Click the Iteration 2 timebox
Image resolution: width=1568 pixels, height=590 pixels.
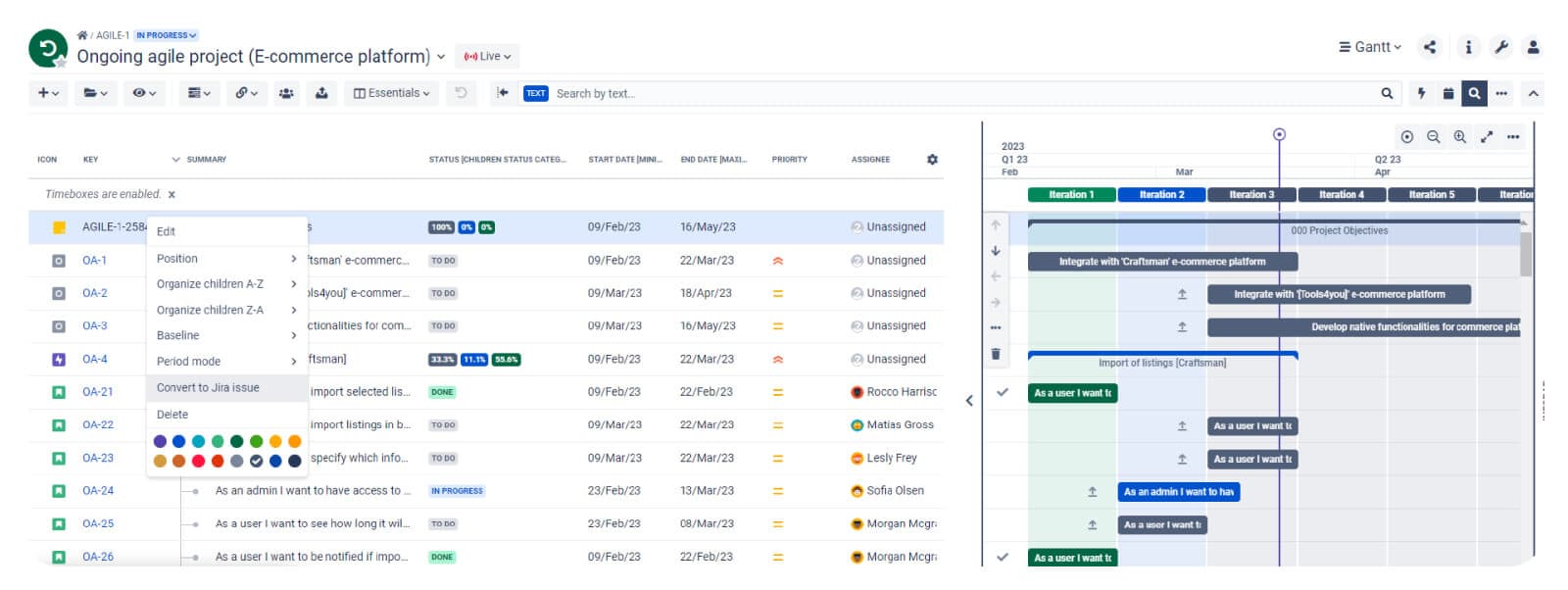point(1161,195)
